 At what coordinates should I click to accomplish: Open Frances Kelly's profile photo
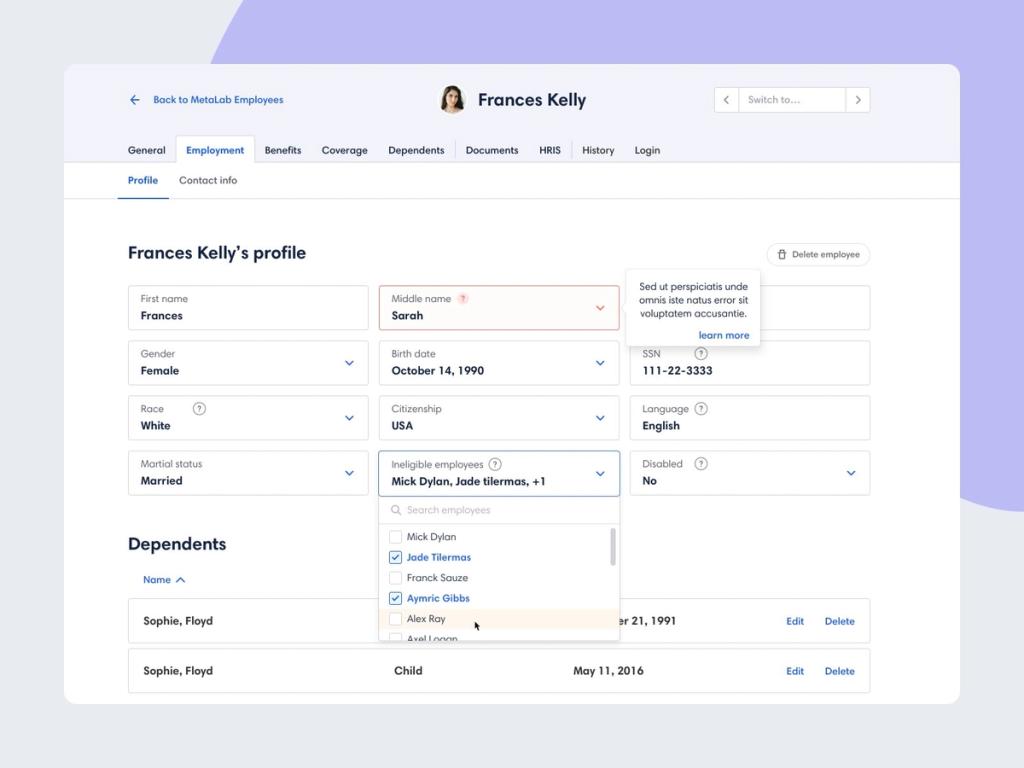(x=452, y=100)
